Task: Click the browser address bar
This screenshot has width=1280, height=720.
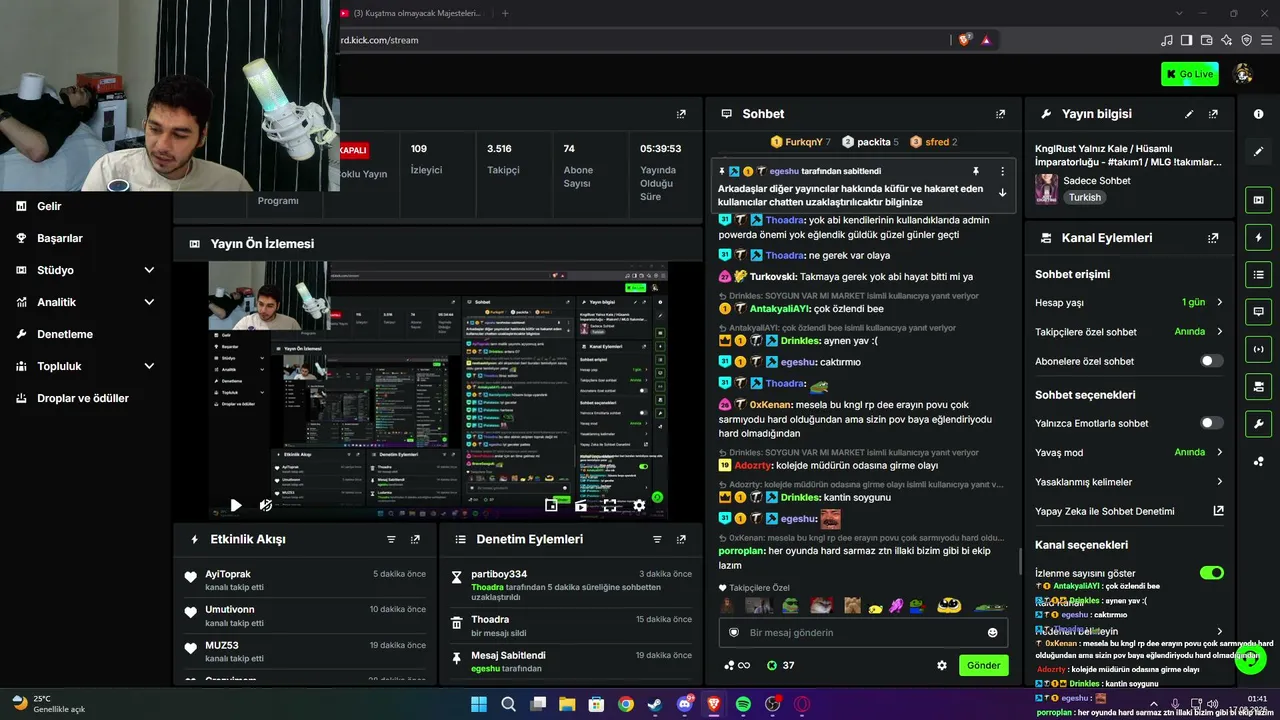Action: 640,40
